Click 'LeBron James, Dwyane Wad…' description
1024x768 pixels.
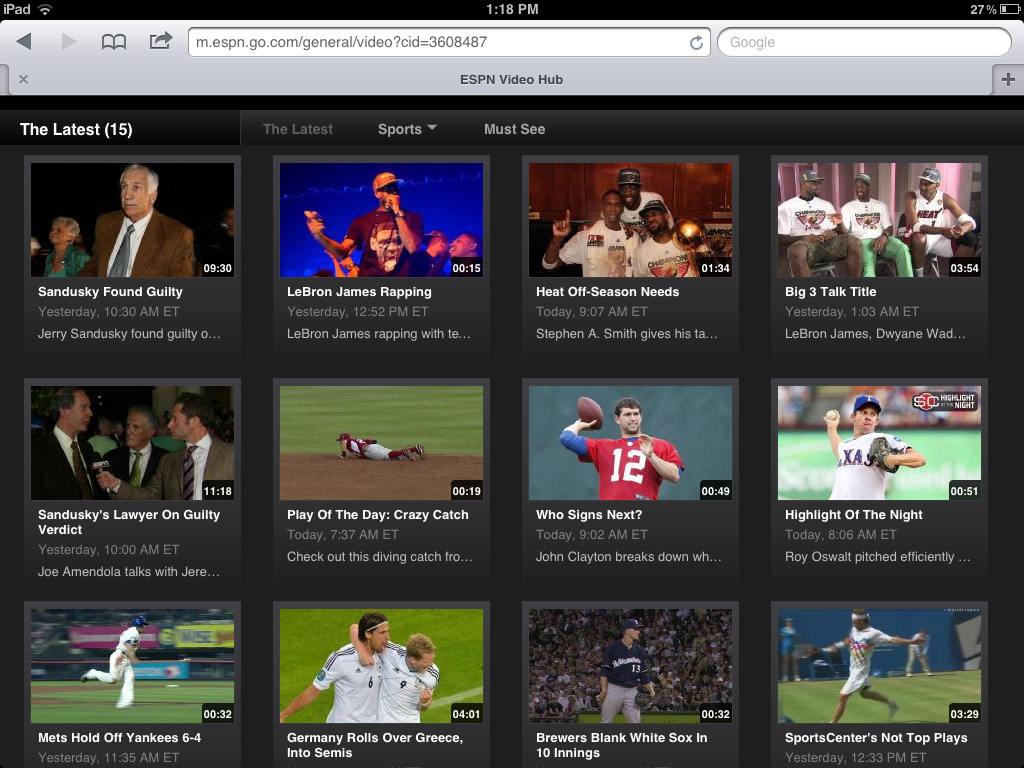pyautogui.click(x=875, y=334)
